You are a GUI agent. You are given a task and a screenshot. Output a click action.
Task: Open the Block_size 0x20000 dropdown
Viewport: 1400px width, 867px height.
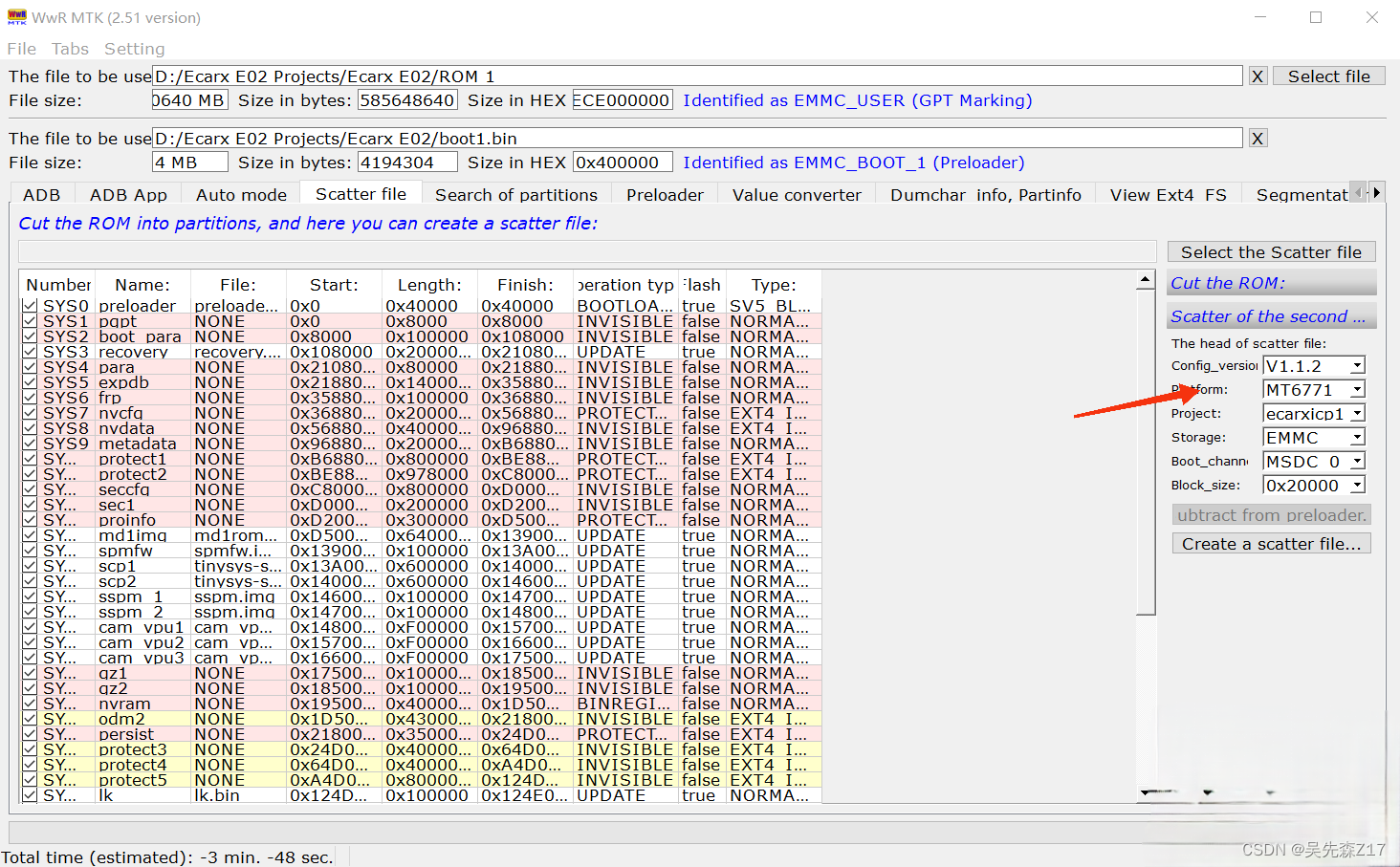coord(1357,486)
